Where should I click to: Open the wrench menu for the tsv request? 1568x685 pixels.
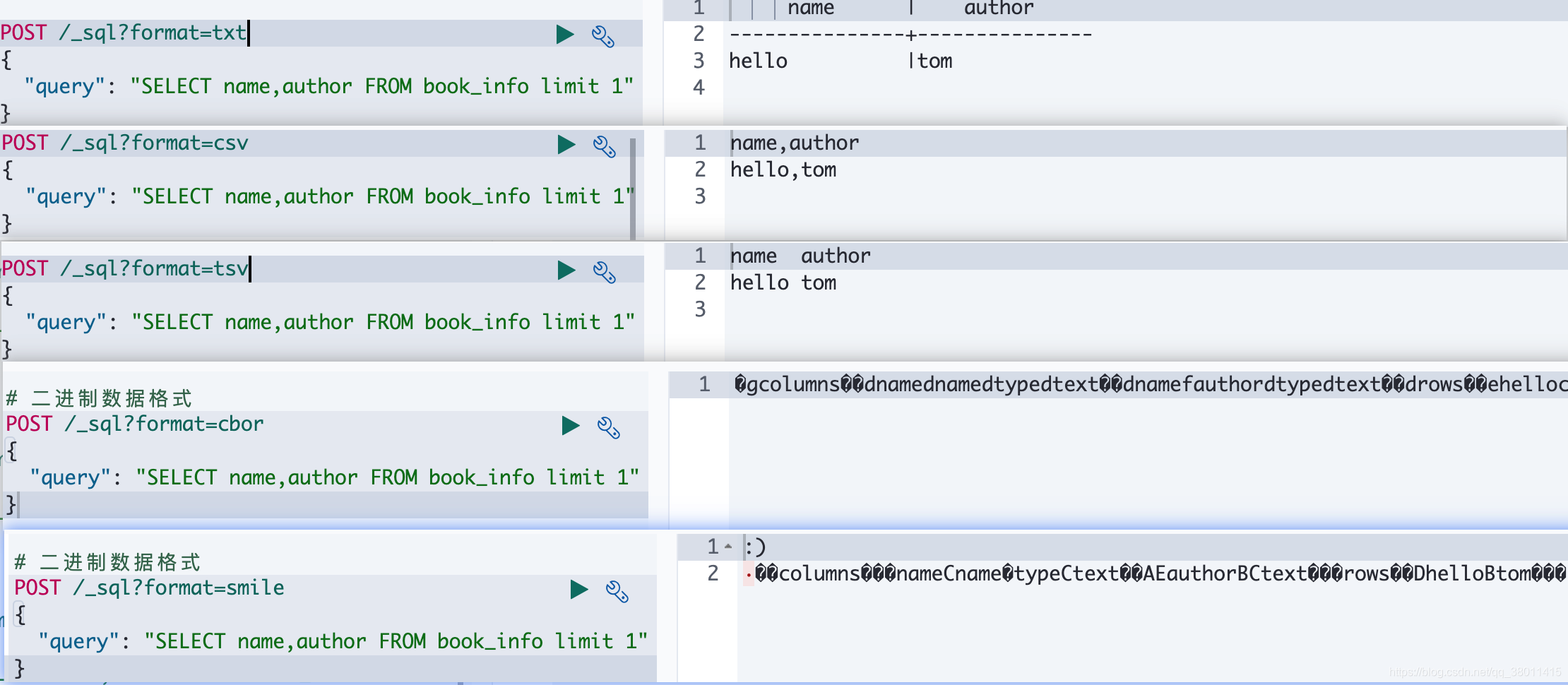point(604,271)
